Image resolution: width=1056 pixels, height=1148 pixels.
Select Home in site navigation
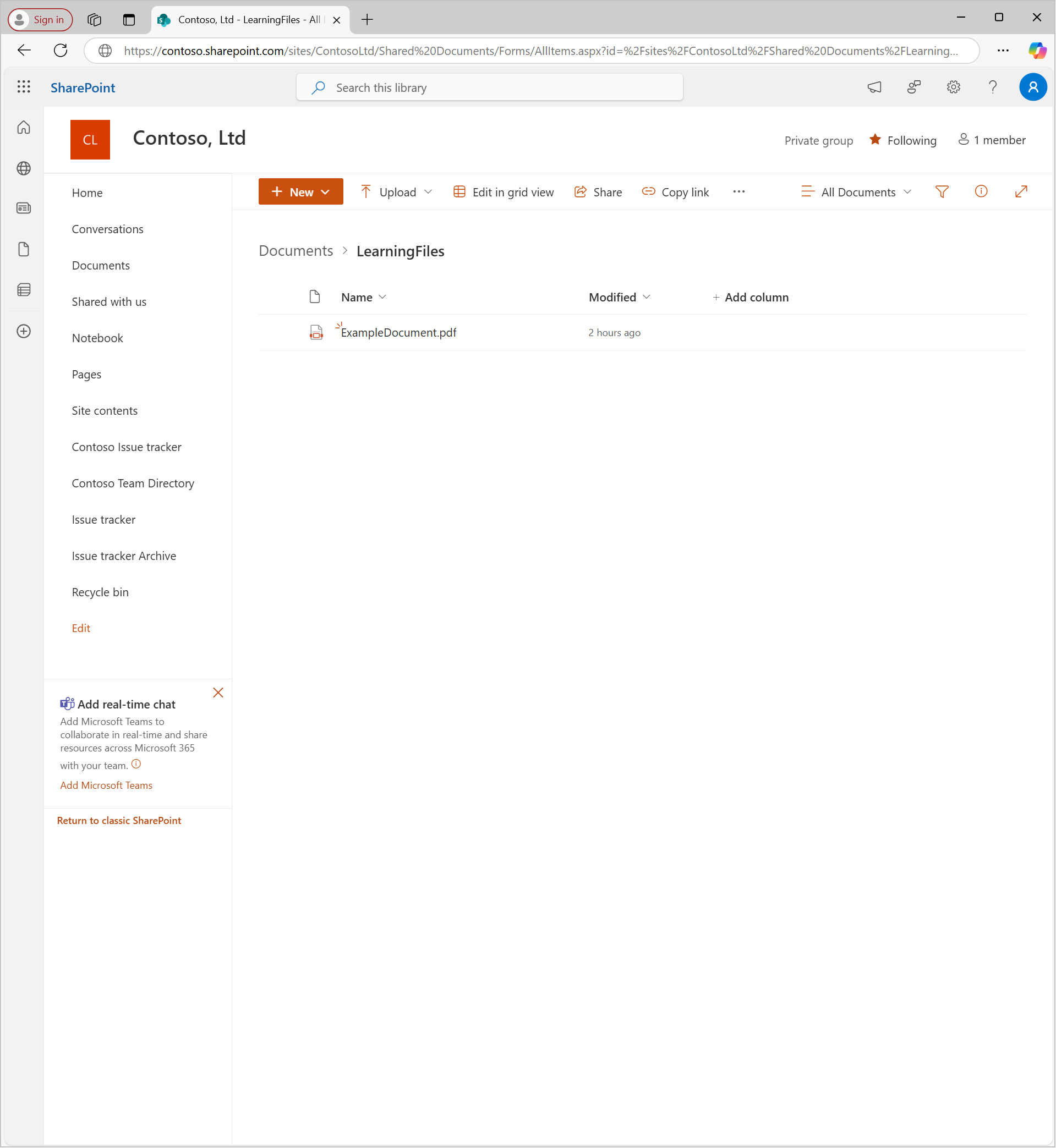tap(87, 193)
